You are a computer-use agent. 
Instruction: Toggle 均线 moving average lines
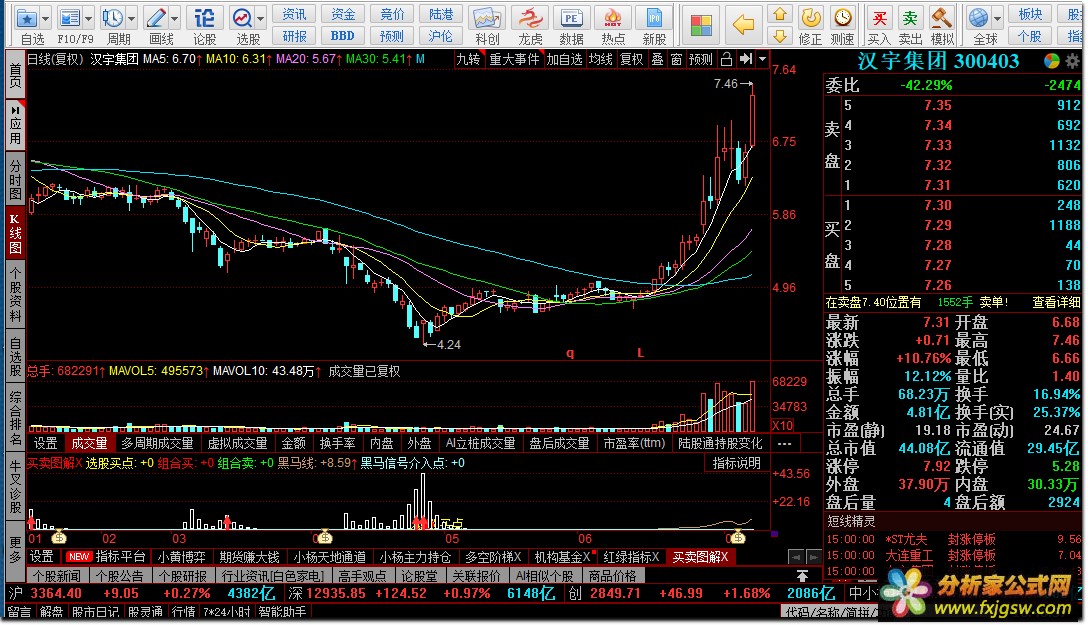pyautogui.click(x=600, y=60)
